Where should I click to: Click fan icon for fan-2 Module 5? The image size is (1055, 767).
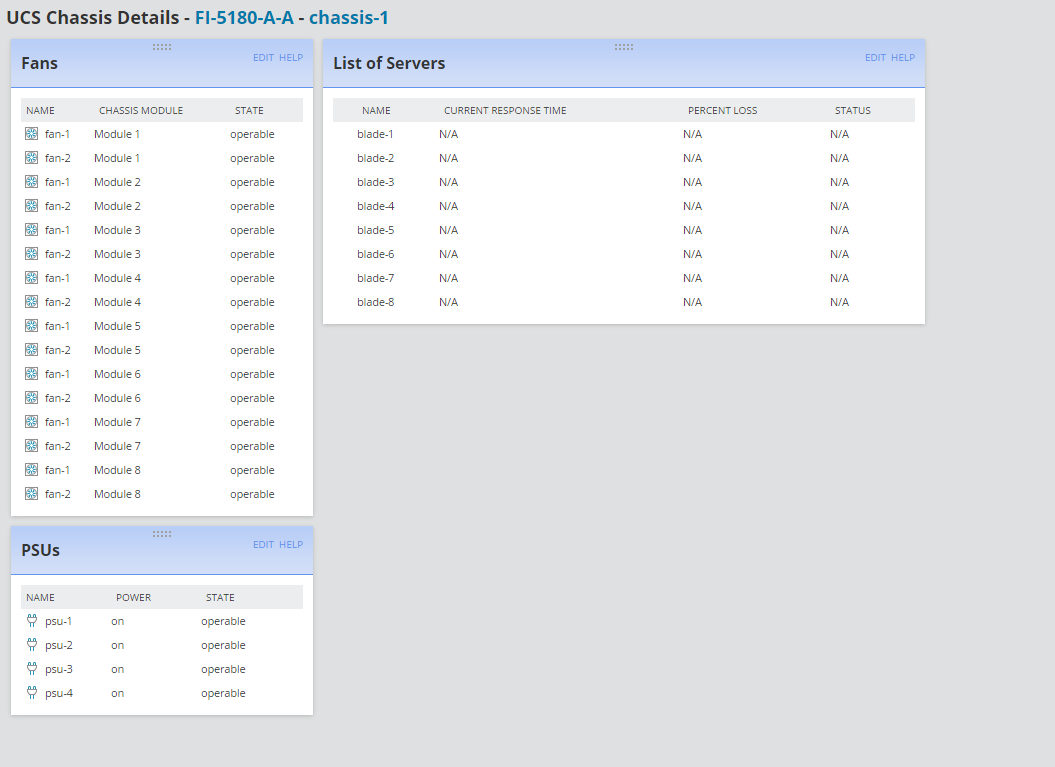coord(32,350)
